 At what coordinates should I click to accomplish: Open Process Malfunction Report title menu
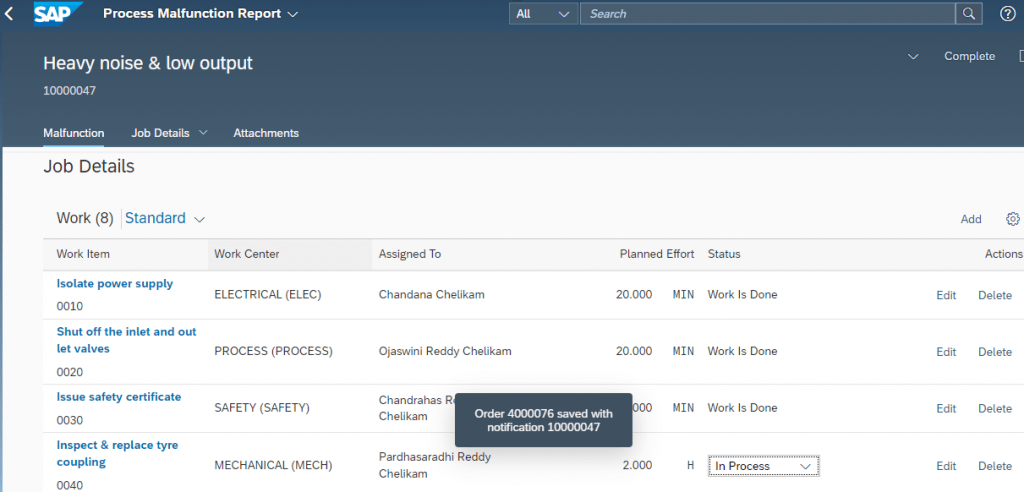[x=200, y=14]
